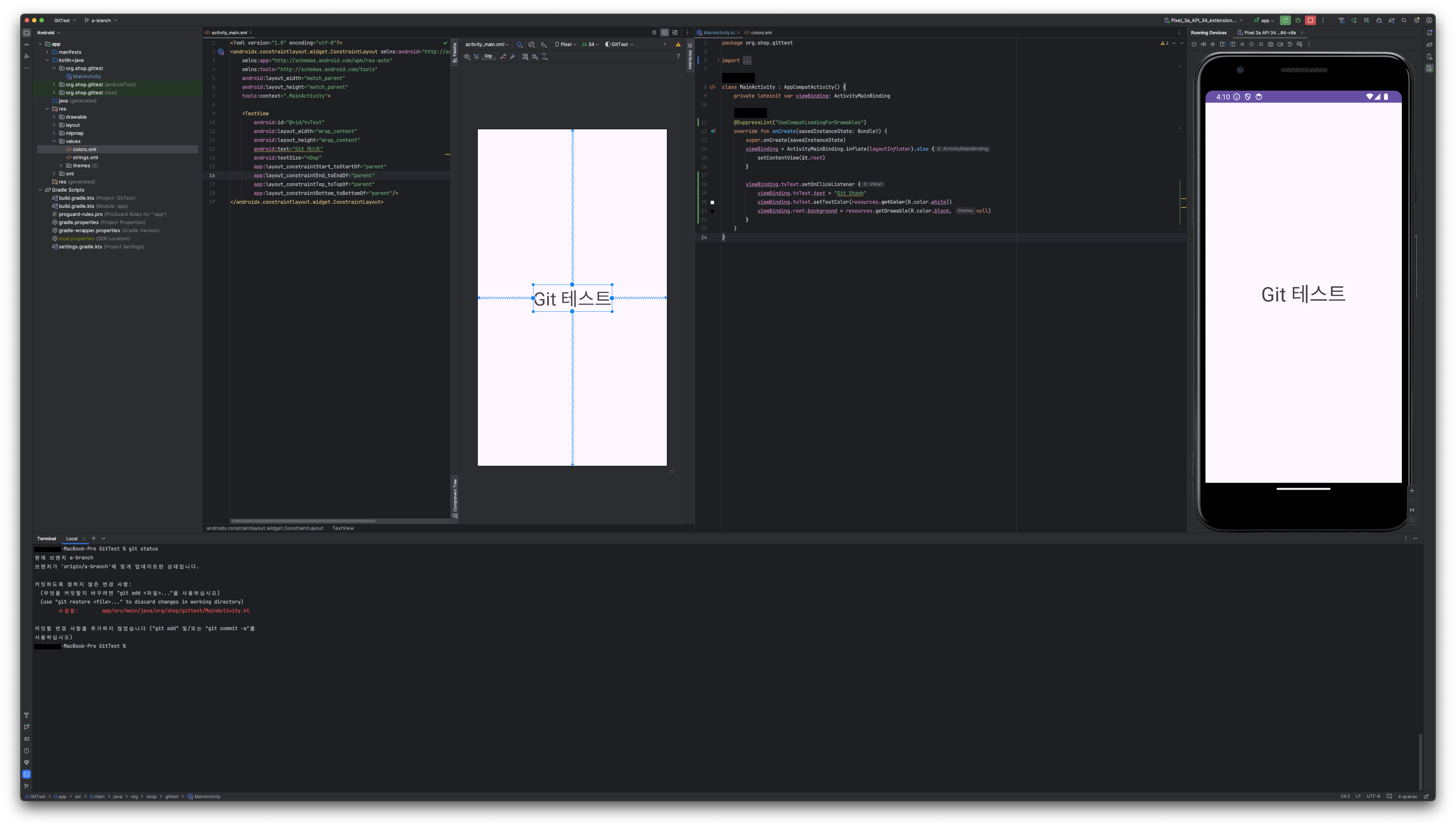Click the Clear Constraints icon
Image resolution: width=1456 pixels, height=828 pixels.
click(503, 56)
